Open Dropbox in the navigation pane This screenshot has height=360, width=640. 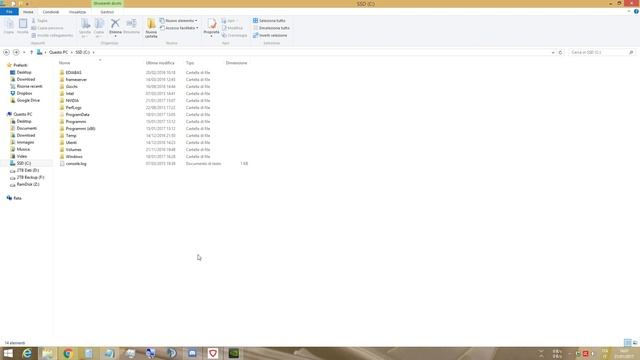24,93
